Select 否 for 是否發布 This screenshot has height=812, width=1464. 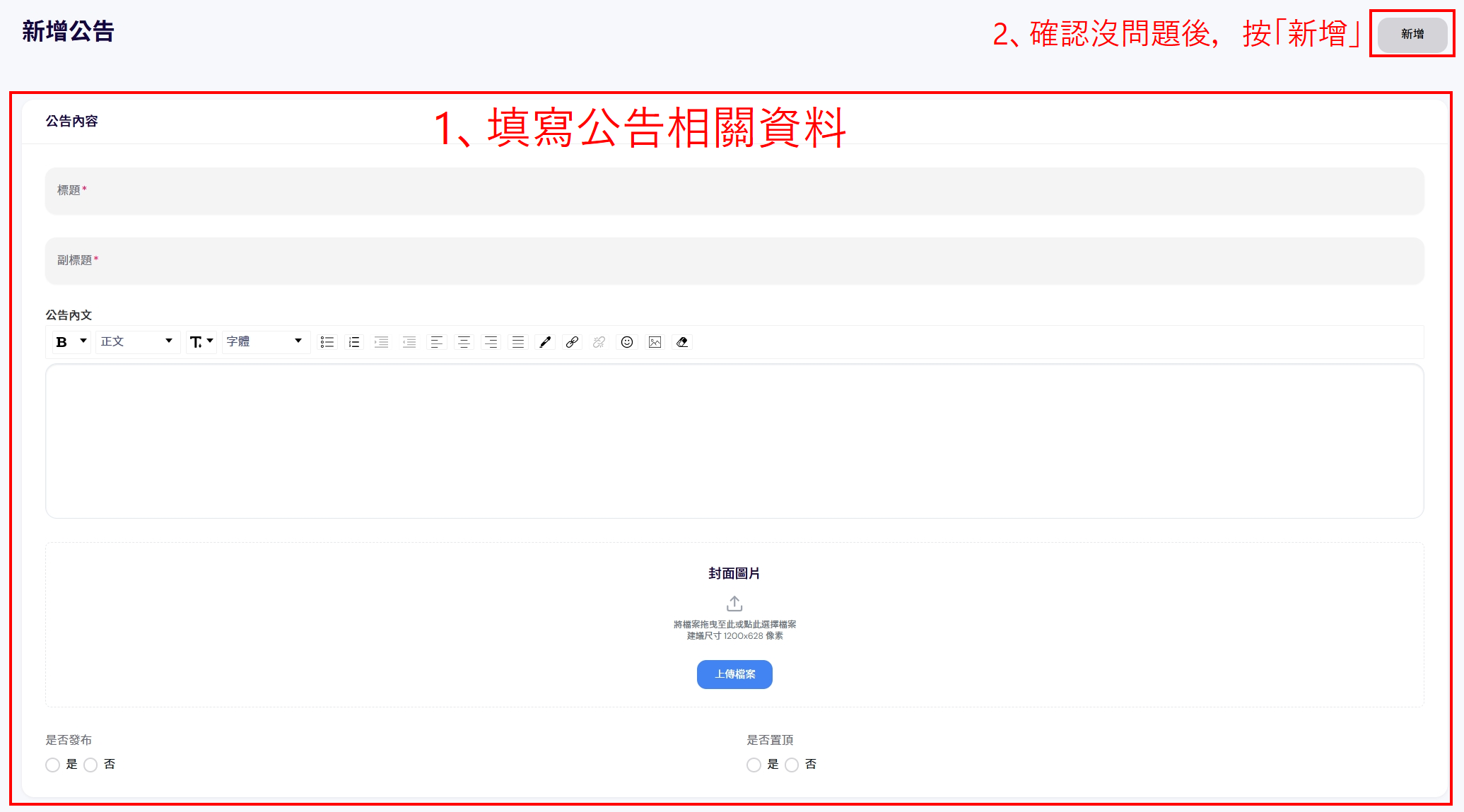coord(90,765)
